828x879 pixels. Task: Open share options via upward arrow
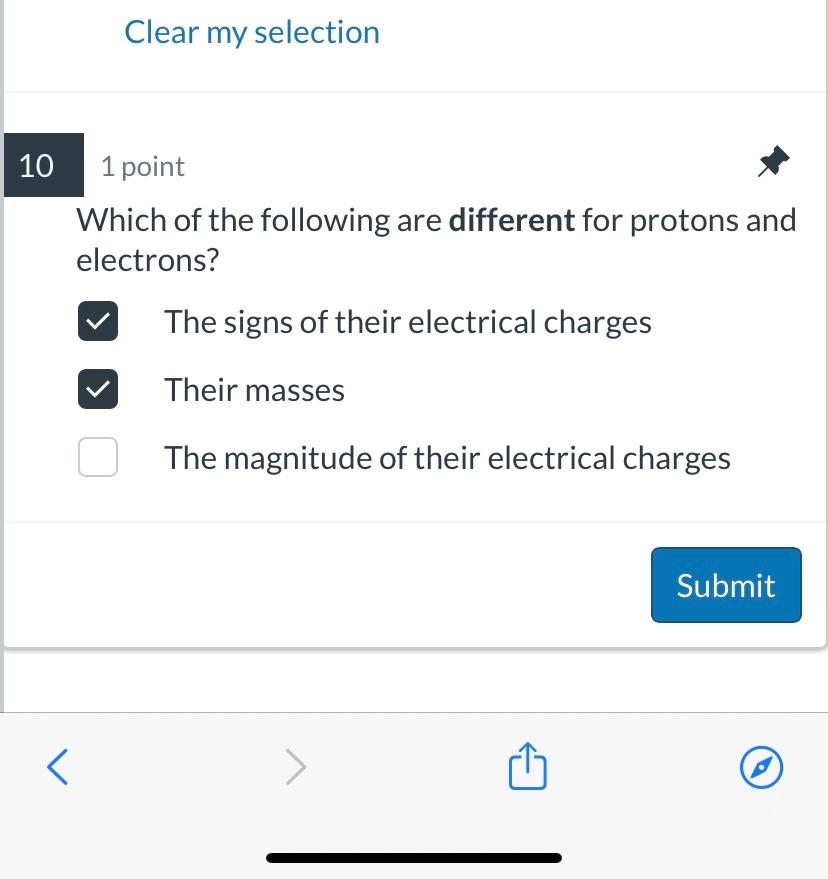coord(527,766)
